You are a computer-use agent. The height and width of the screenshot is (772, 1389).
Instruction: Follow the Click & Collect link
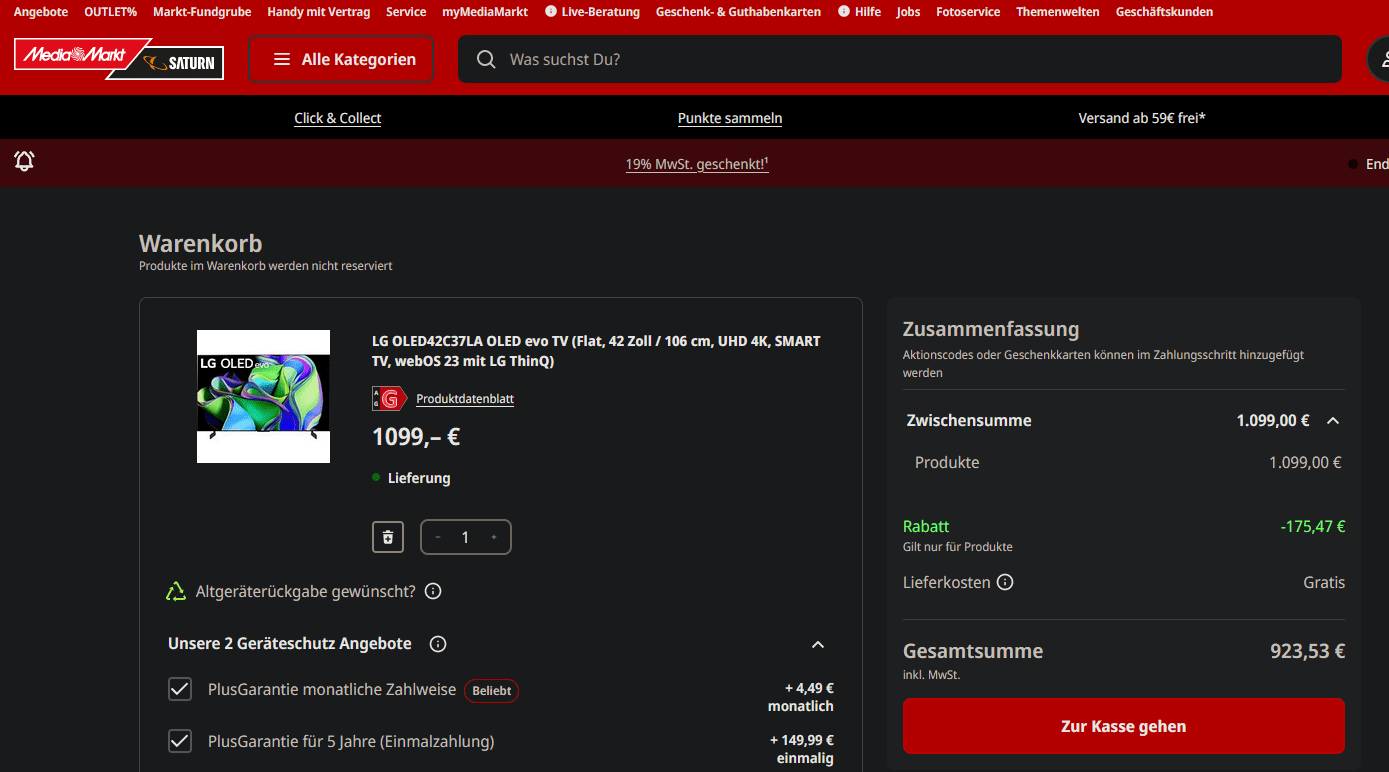tap(338, 118)
